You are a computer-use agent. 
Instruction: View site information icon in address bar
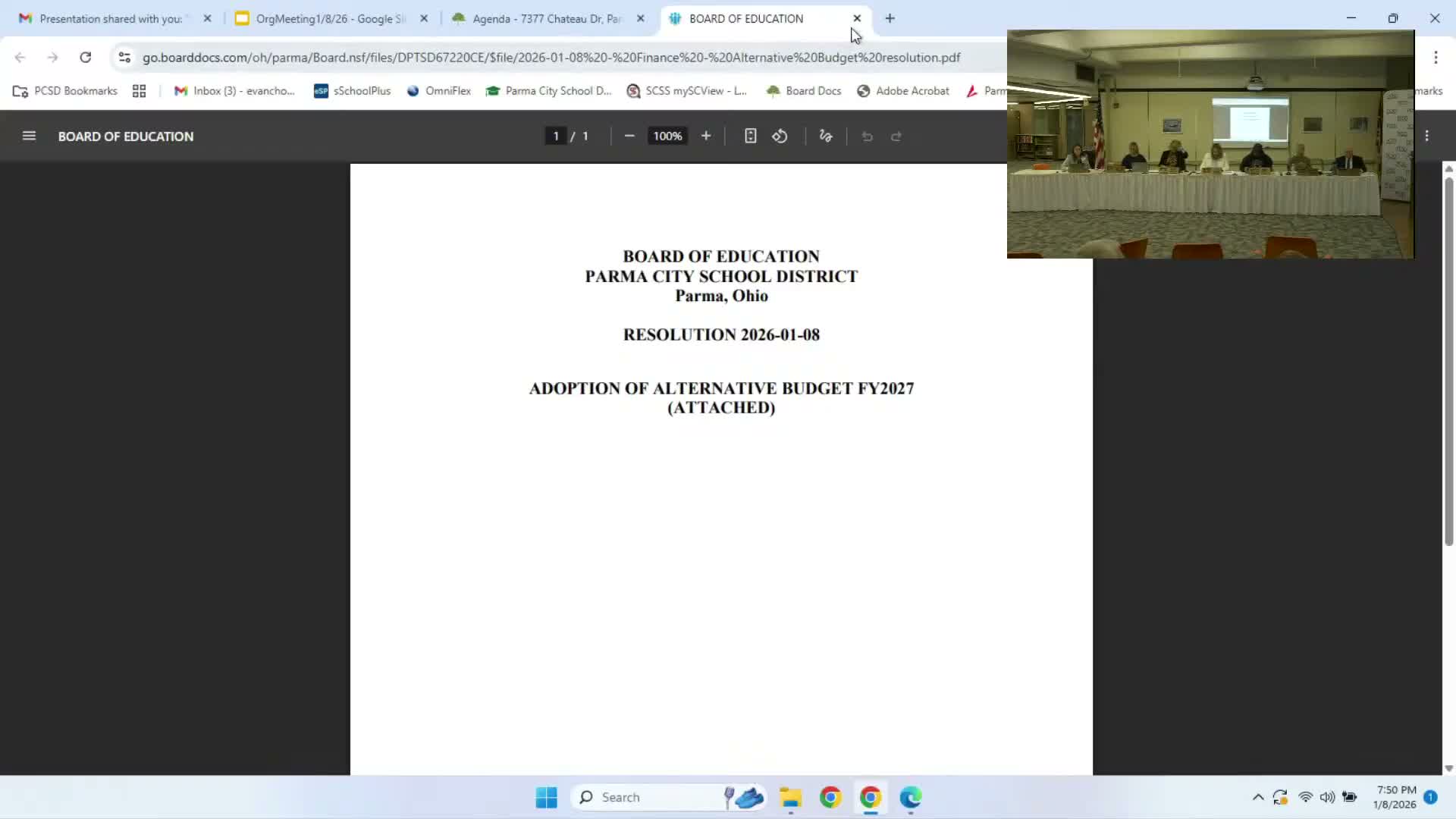click(x=124, y=58)
